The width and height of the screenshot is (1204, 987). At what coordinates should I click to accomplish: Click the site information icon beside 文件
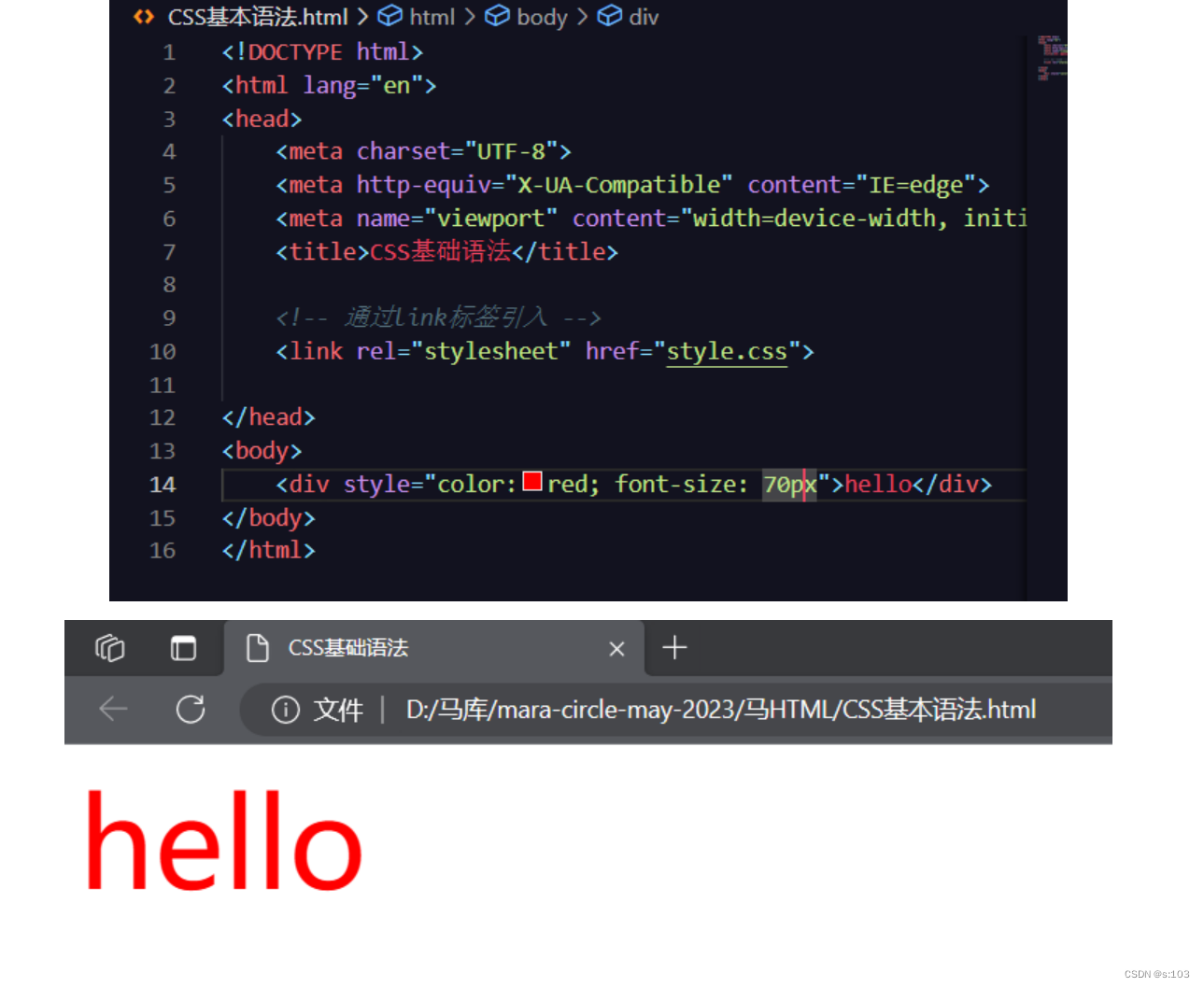pos(285,711)
